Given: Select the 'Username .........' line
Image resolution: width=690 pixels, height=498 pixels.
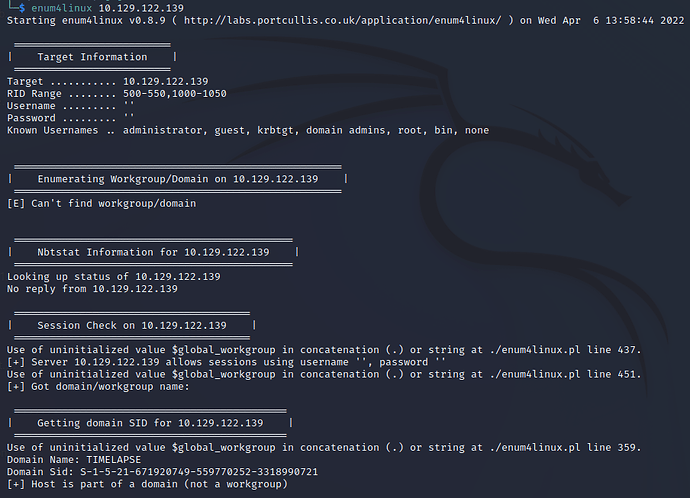Looking at the screenshot, I should tap(70, 106).
